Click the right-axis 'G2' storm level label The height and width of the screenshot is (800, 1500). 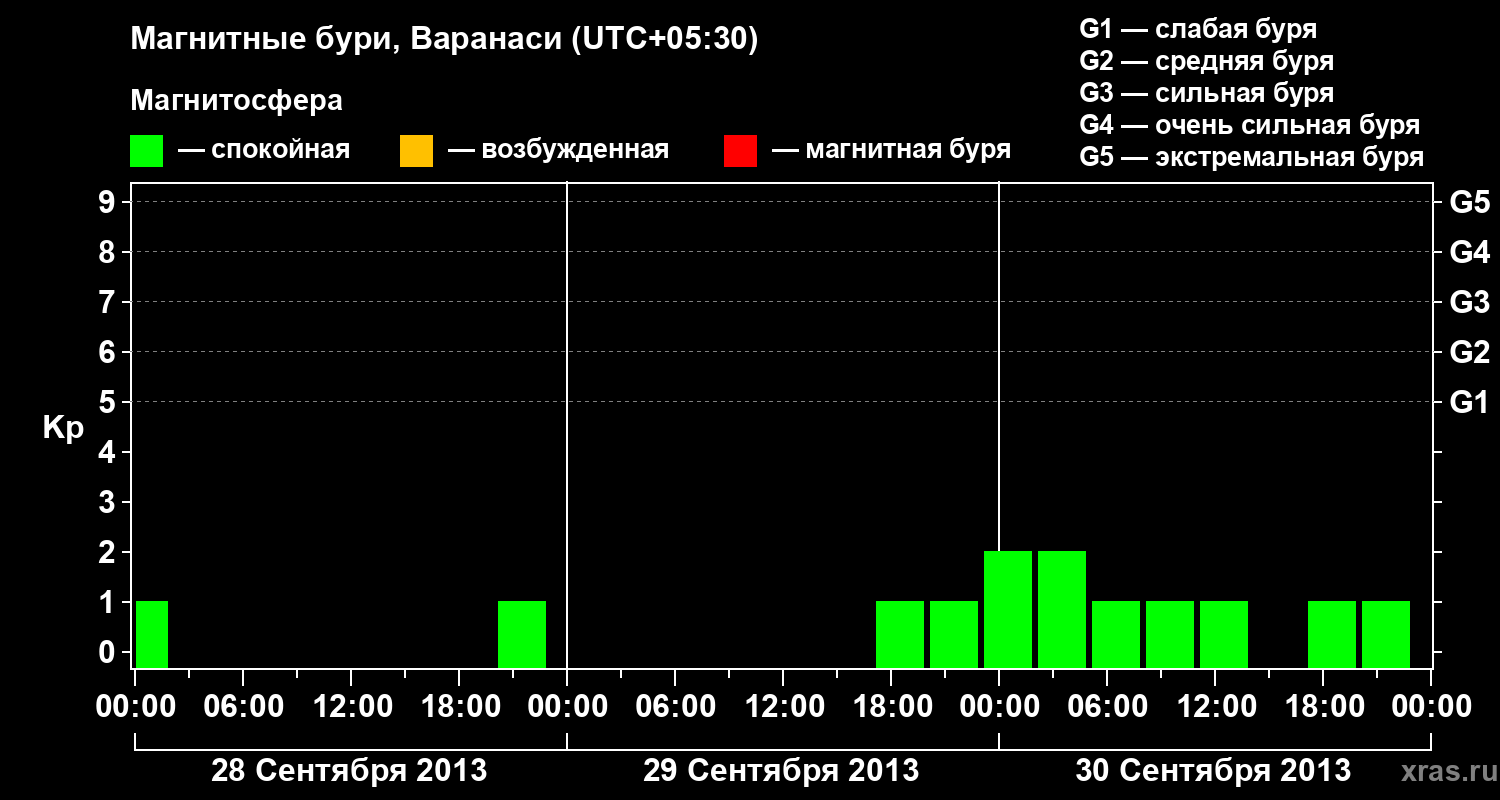pos(1470,352)
